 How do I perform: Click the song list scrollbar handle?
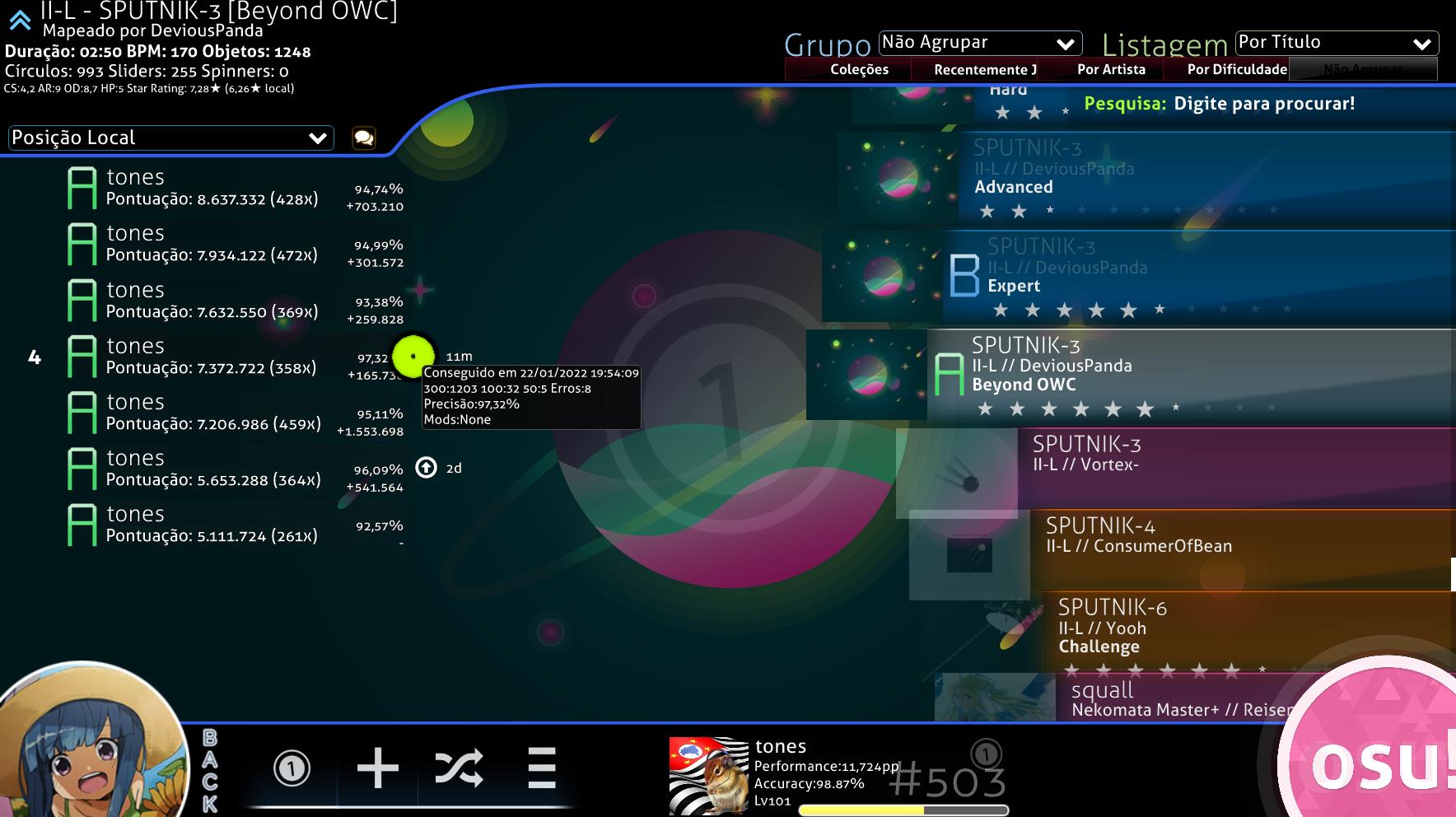point(1453,574)
